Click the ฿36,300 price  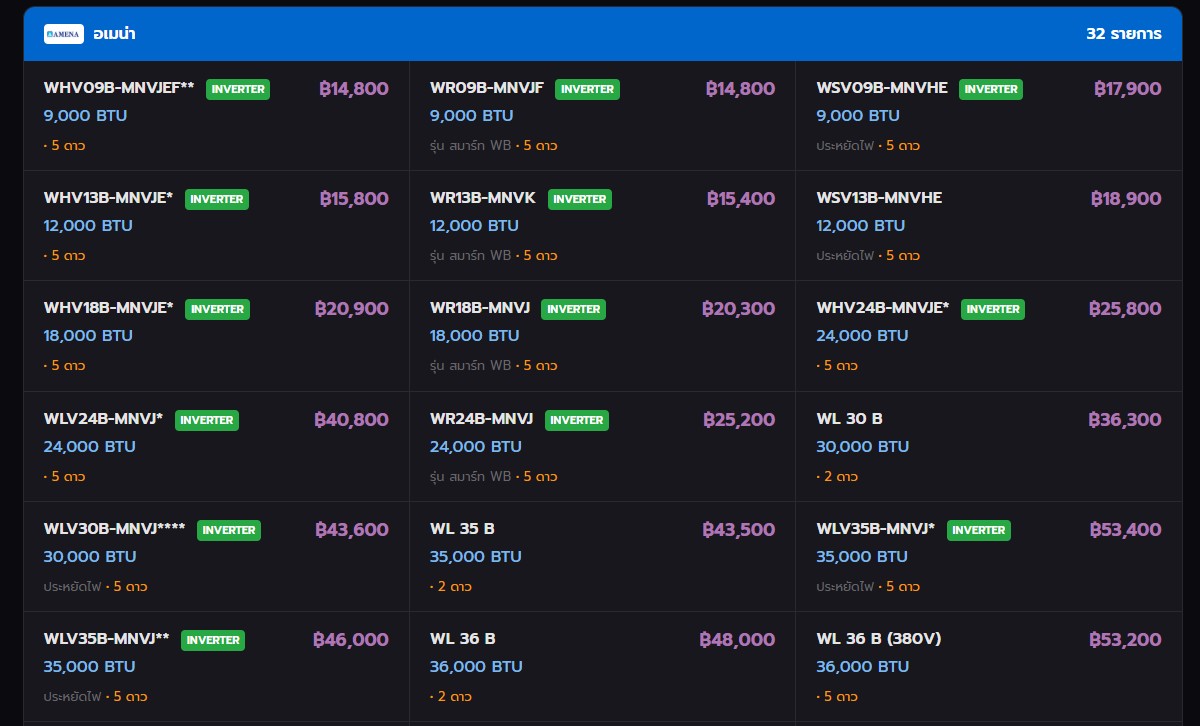click(1125, 420)
